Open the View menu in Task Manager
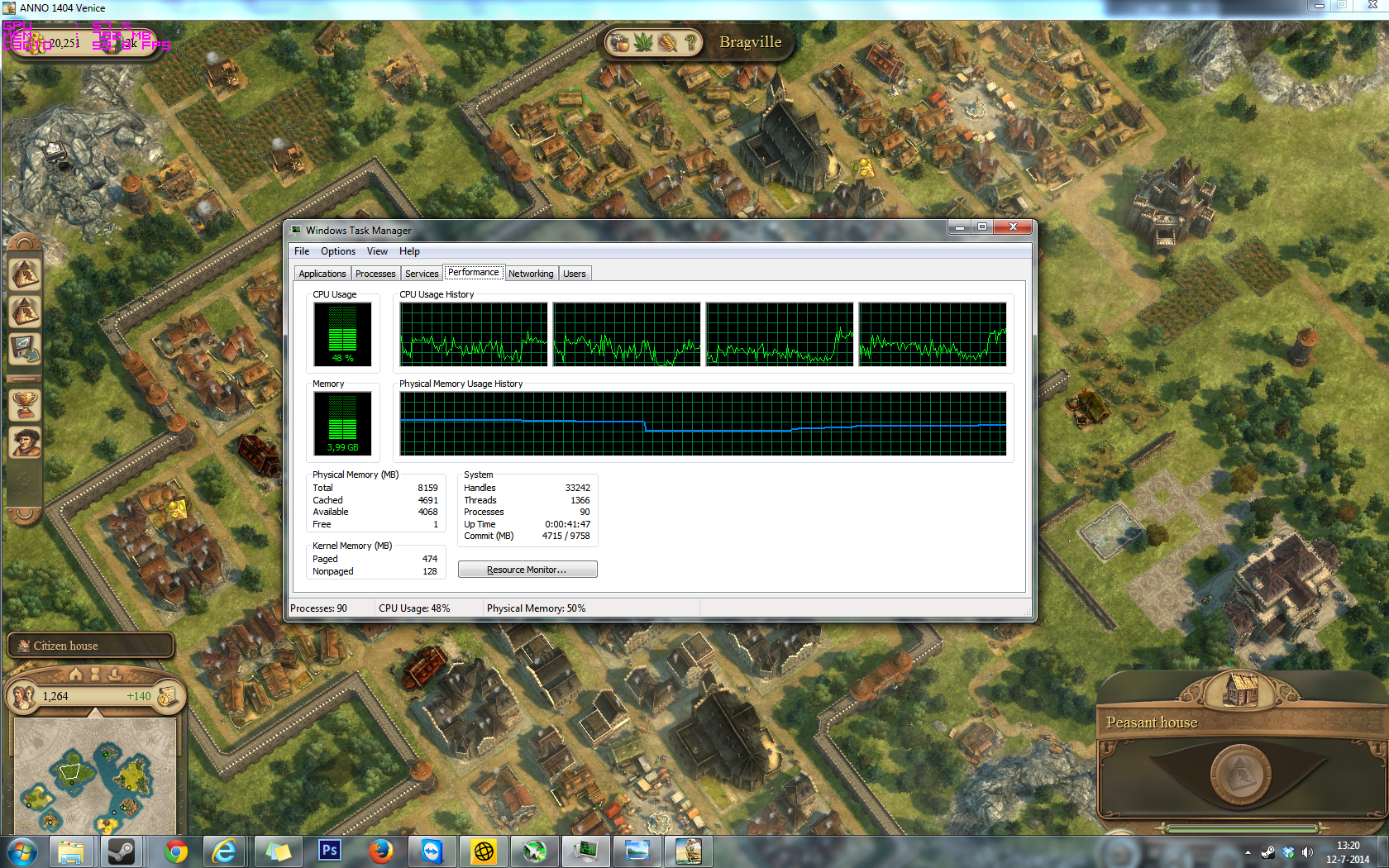Screen dimensions: 1389x868 coord(377,251)
